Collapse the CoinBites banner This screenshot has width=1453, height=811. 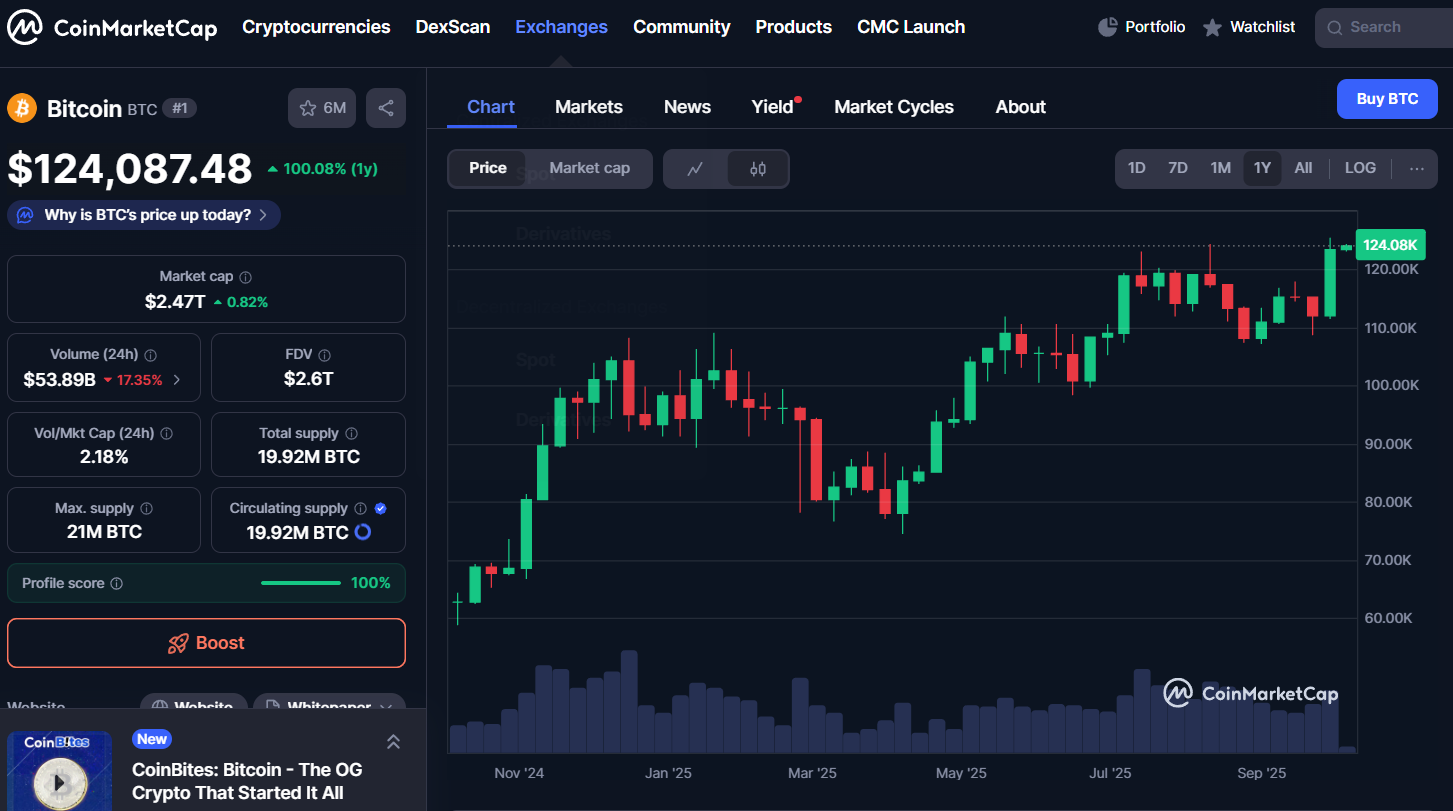click(393, 741)
